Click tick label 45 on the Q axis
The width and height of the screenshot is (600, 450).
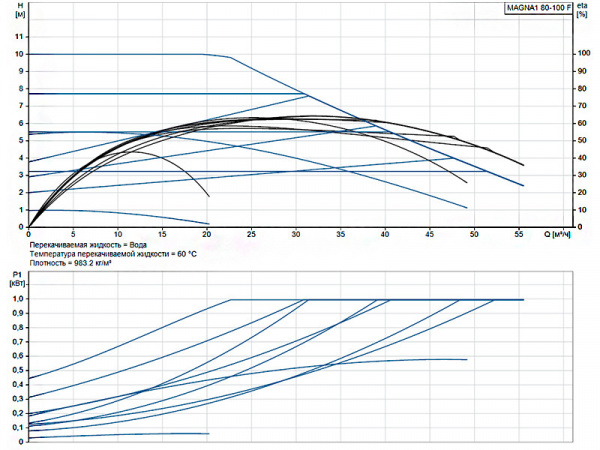431,236
